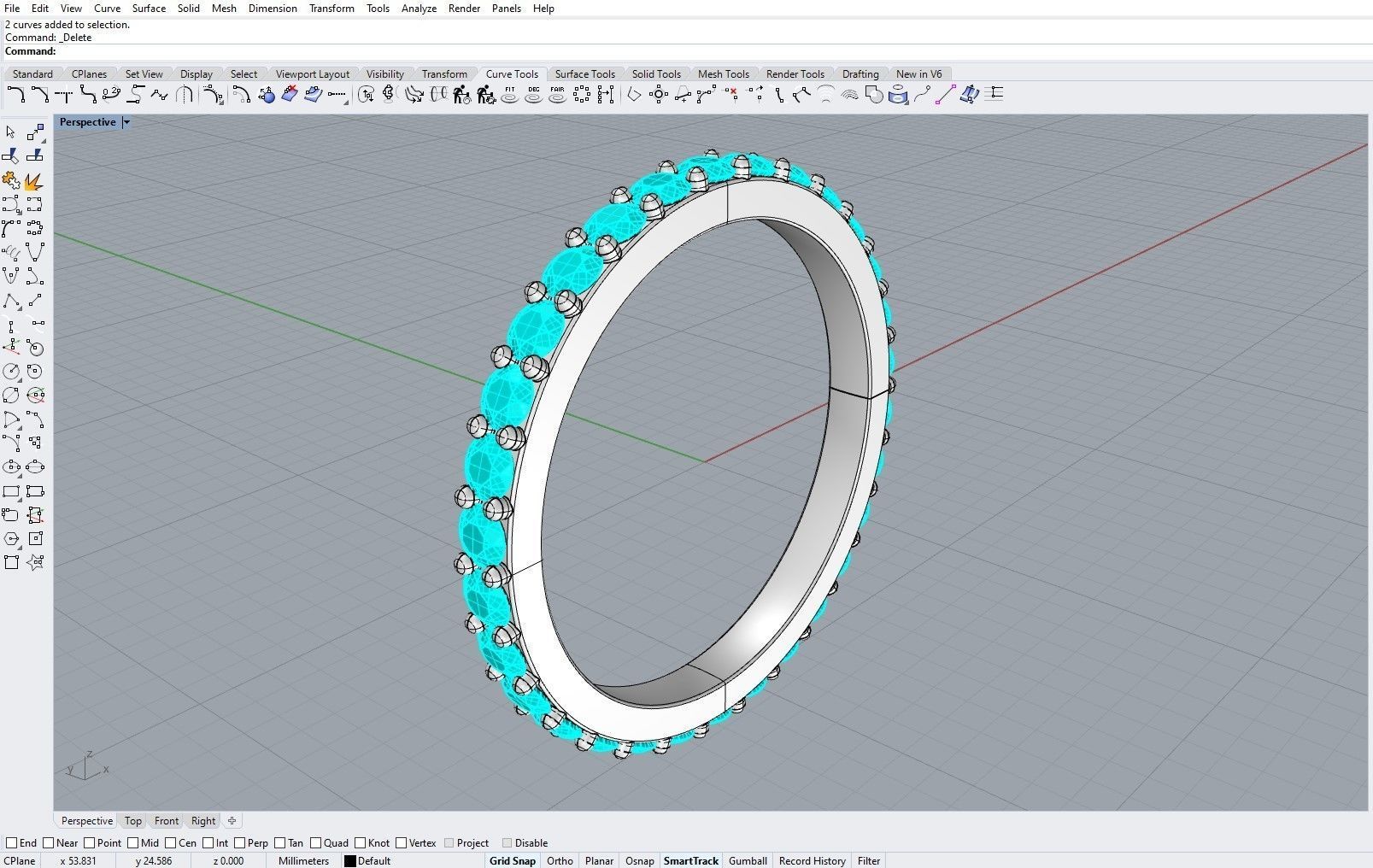Switch to the Surface Tools toolbar tab
The image size is (1373, 868).
(x=585, y=74)
